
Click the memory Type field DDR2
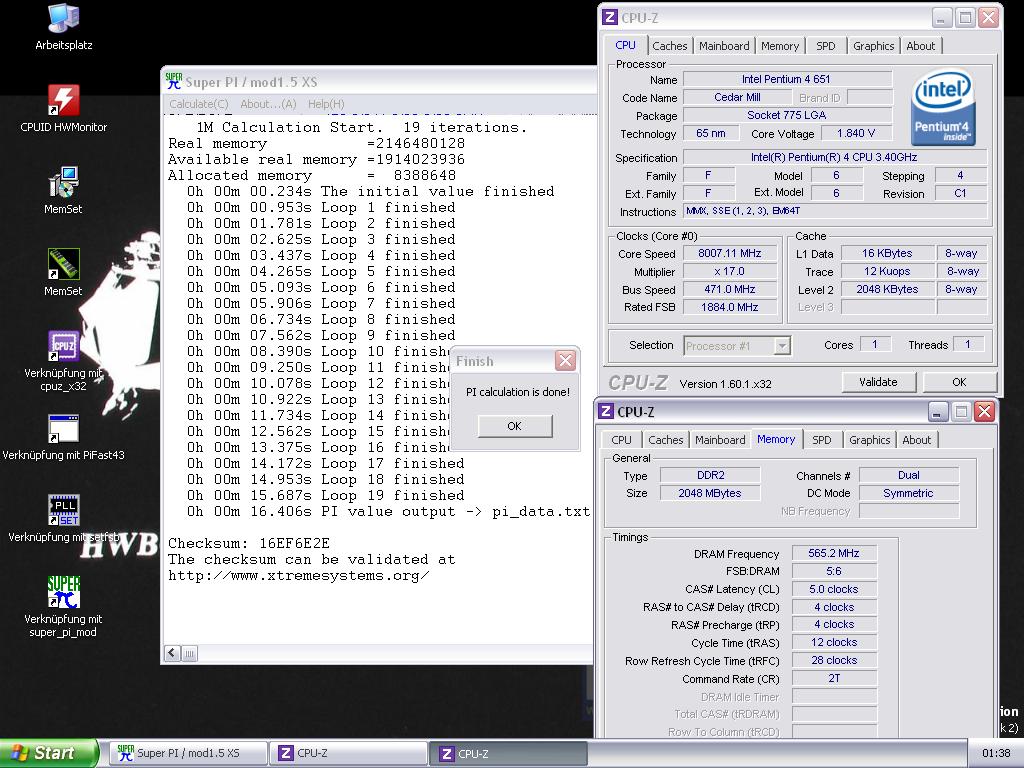[x=710, y=475]
